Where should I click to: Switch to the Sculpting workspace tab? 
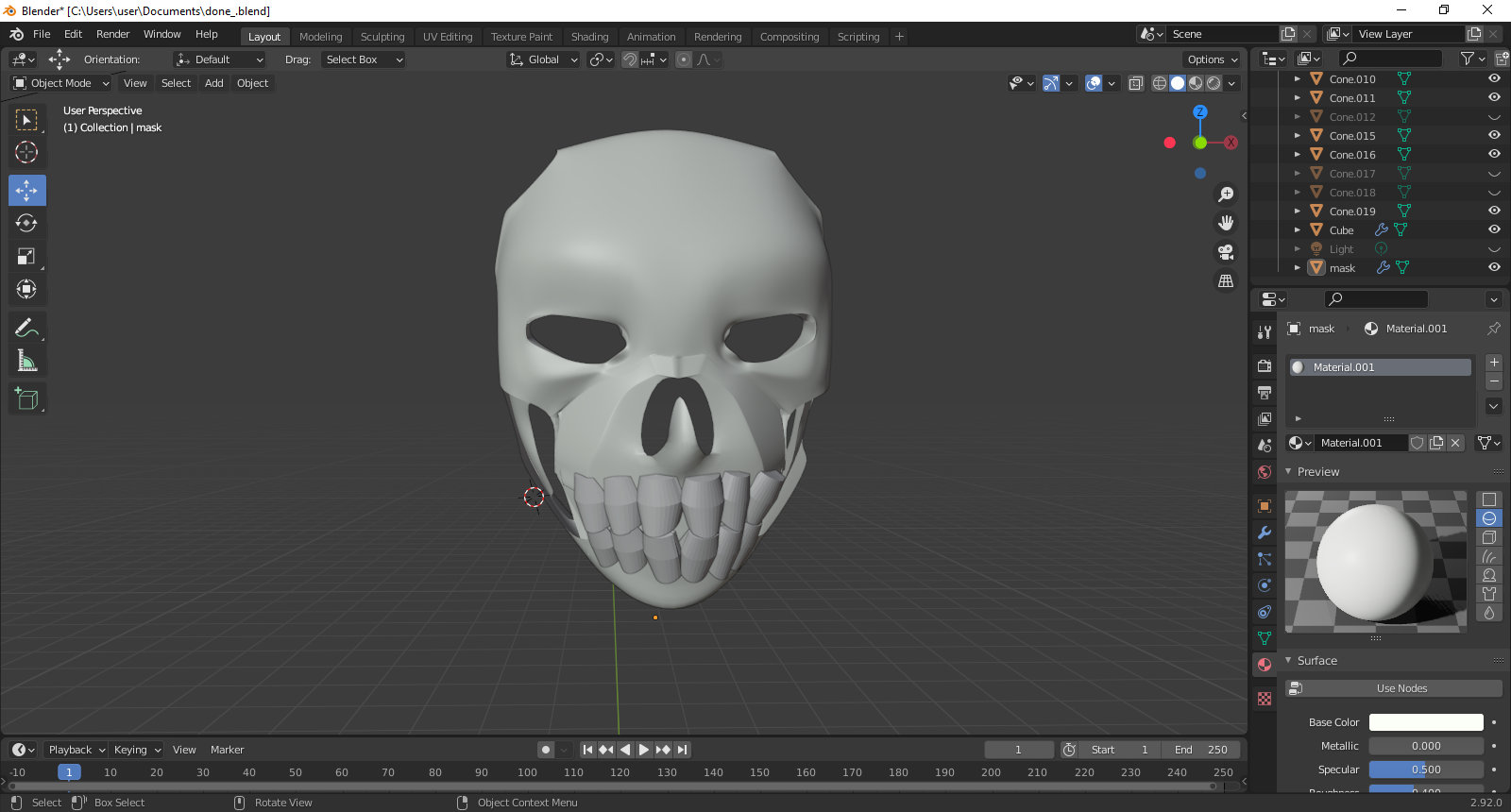coord(382,37)
